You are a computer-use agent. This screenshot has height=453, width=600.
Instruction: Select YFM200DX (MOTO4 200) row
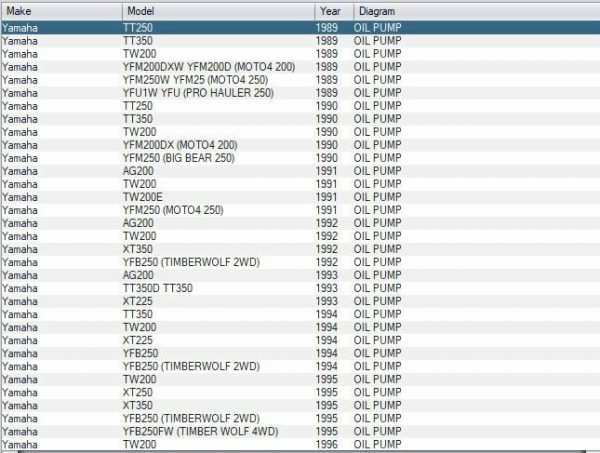point(300,145)
